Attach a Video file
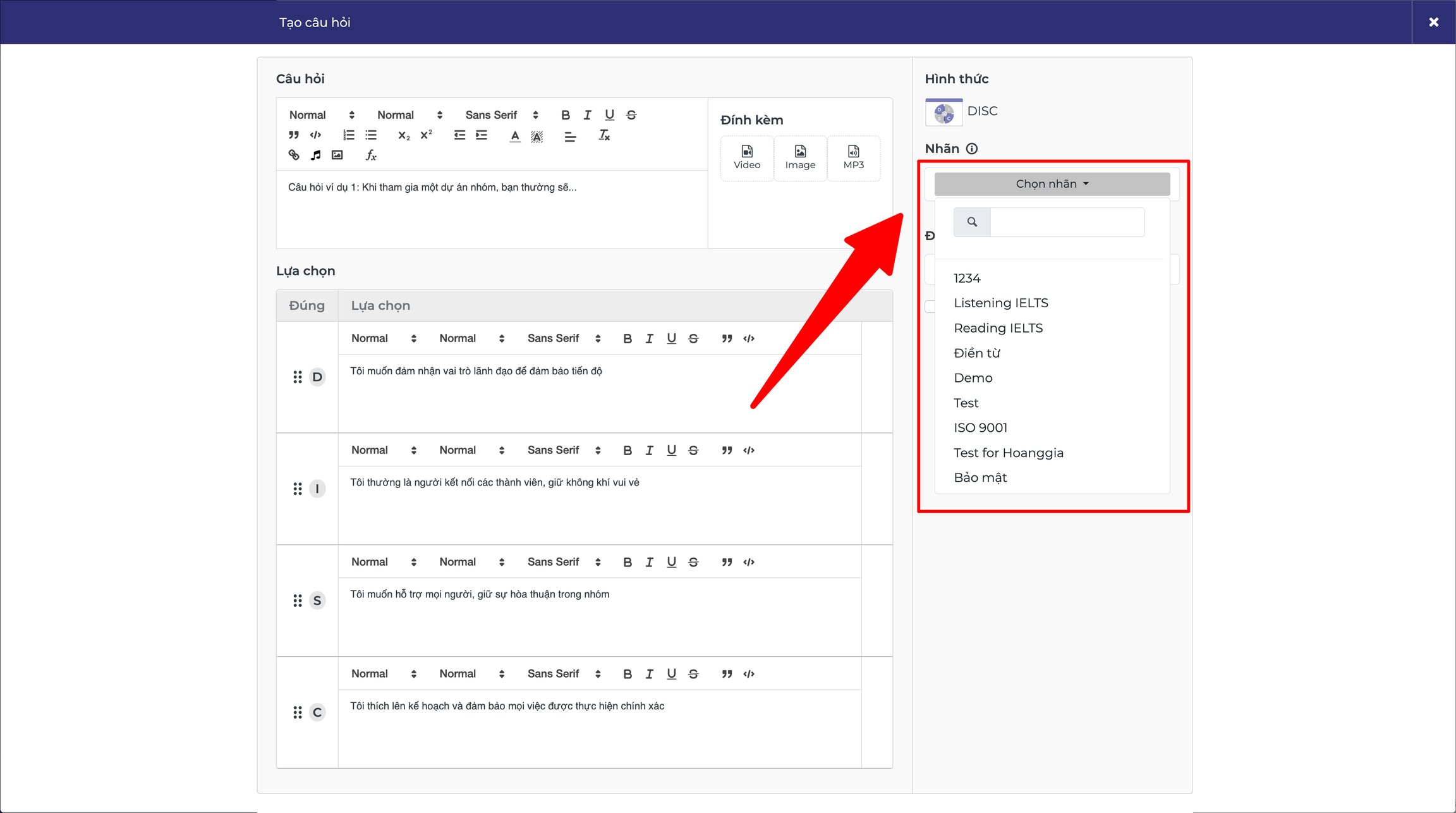The image size is (1456, 813). click(747, 158)
